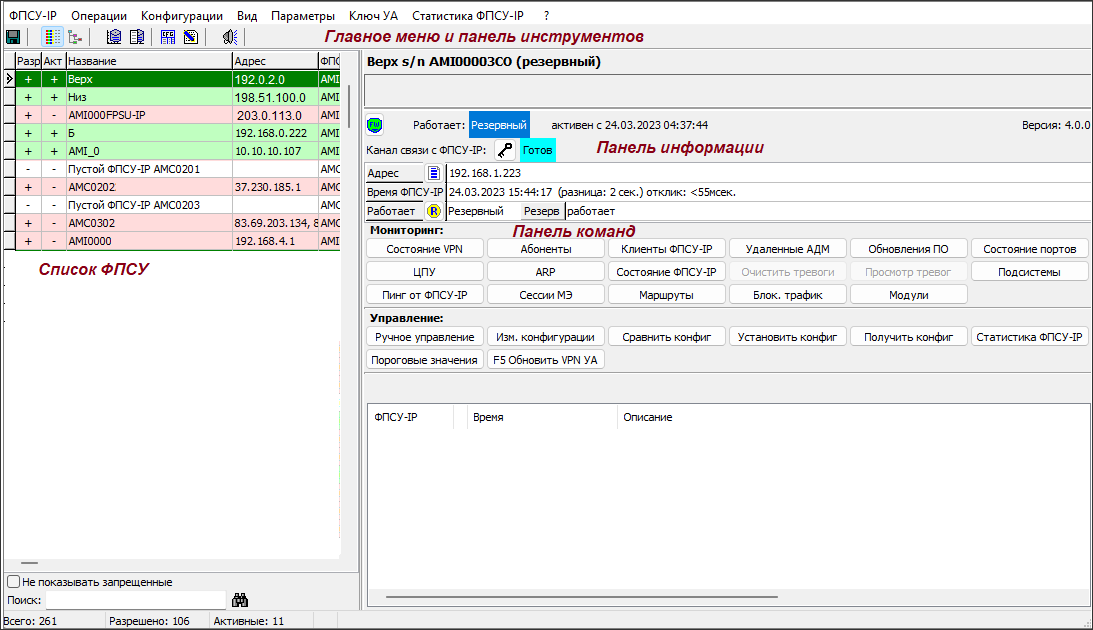The height and width of the screenshot is (630, 1093).
Task: Click the event log horizontal scrollbar
Action: [580, 597]
